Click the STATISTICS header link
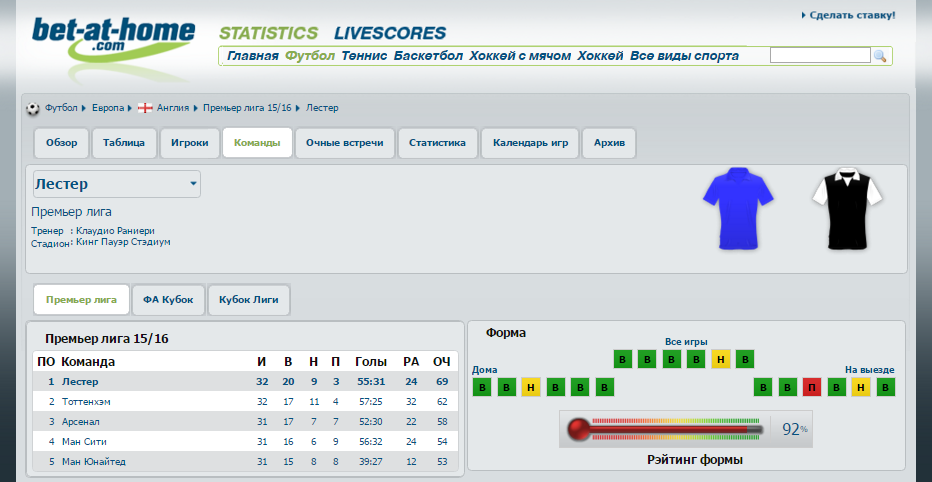The image size is (932, 482). [269, 33]
